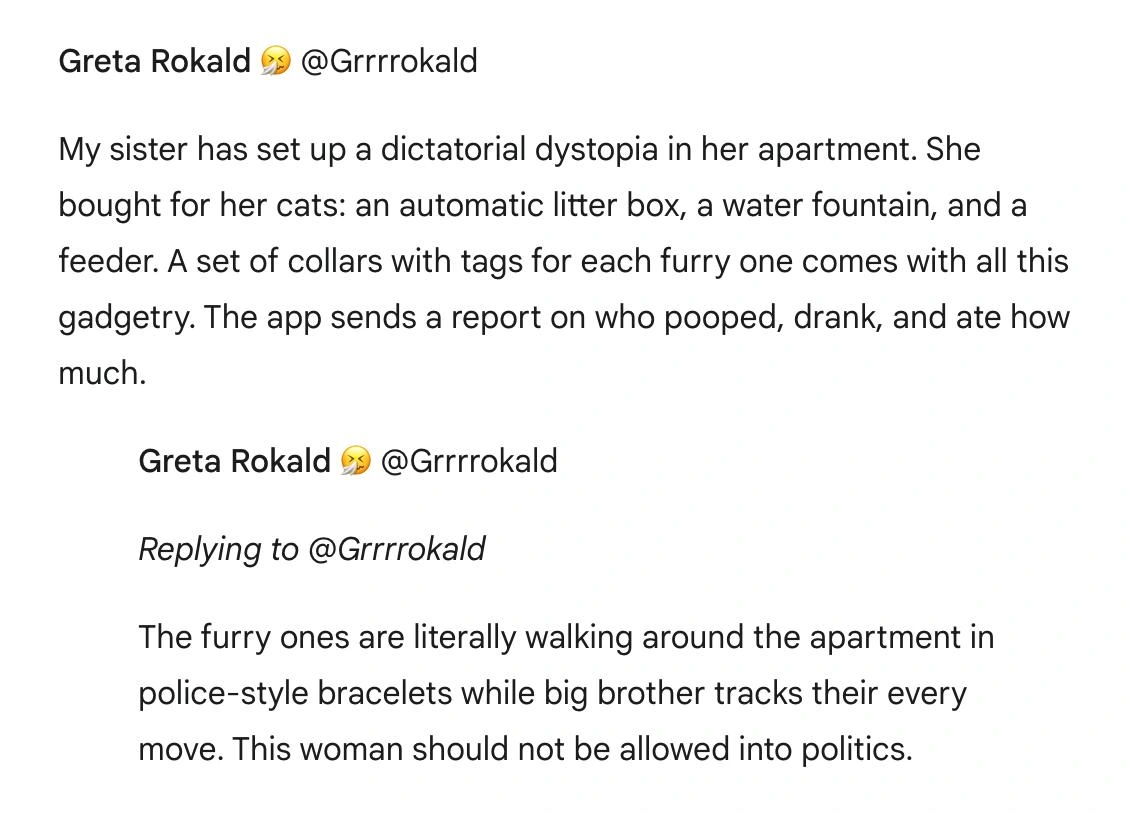Click the 'Replying to' label in the reply
The width and height of the screenshot is (1132, 814).
pyautogui.click(x=218, y=549)
